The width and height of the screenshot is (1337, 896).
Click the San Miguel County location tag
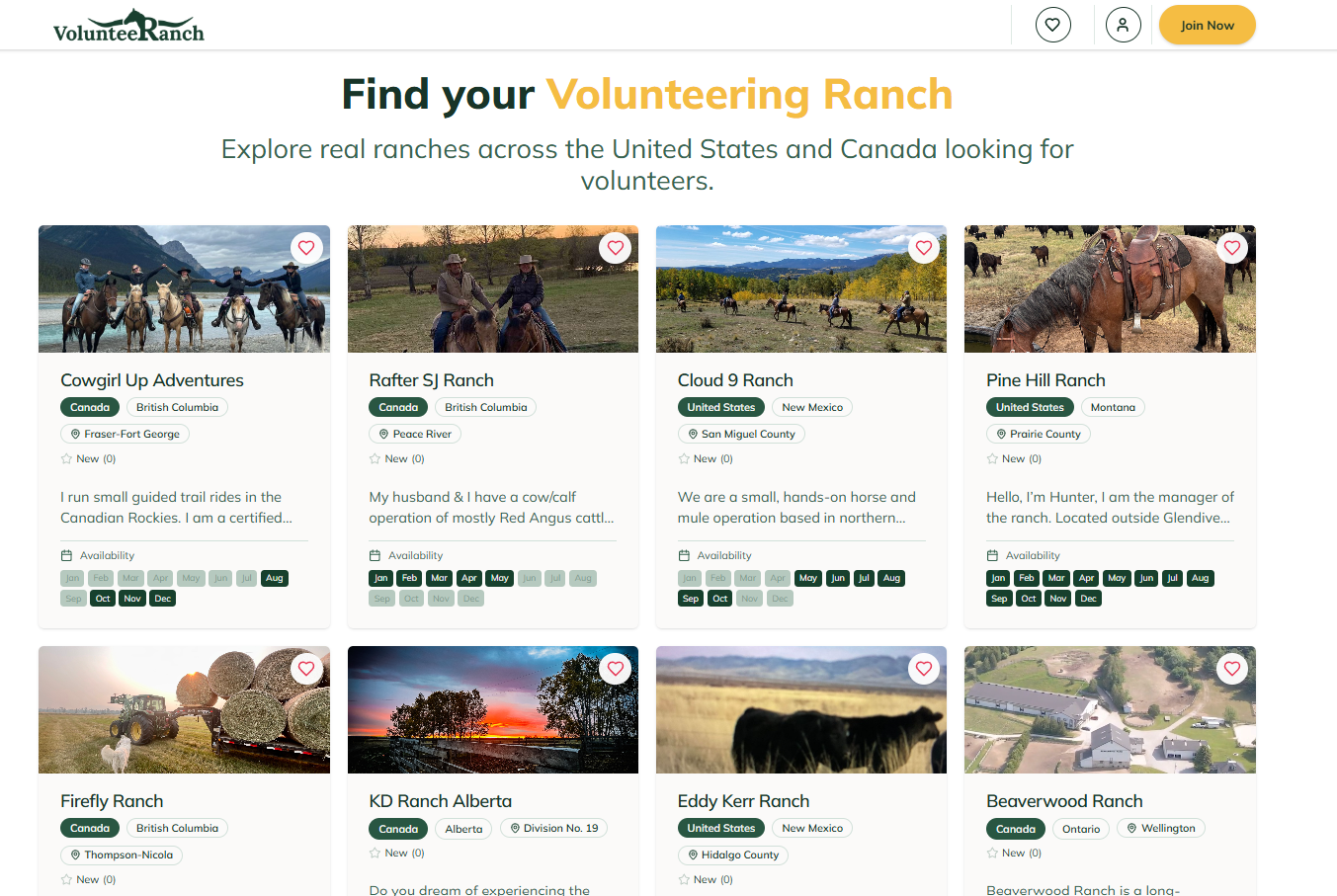click(741, 434)
